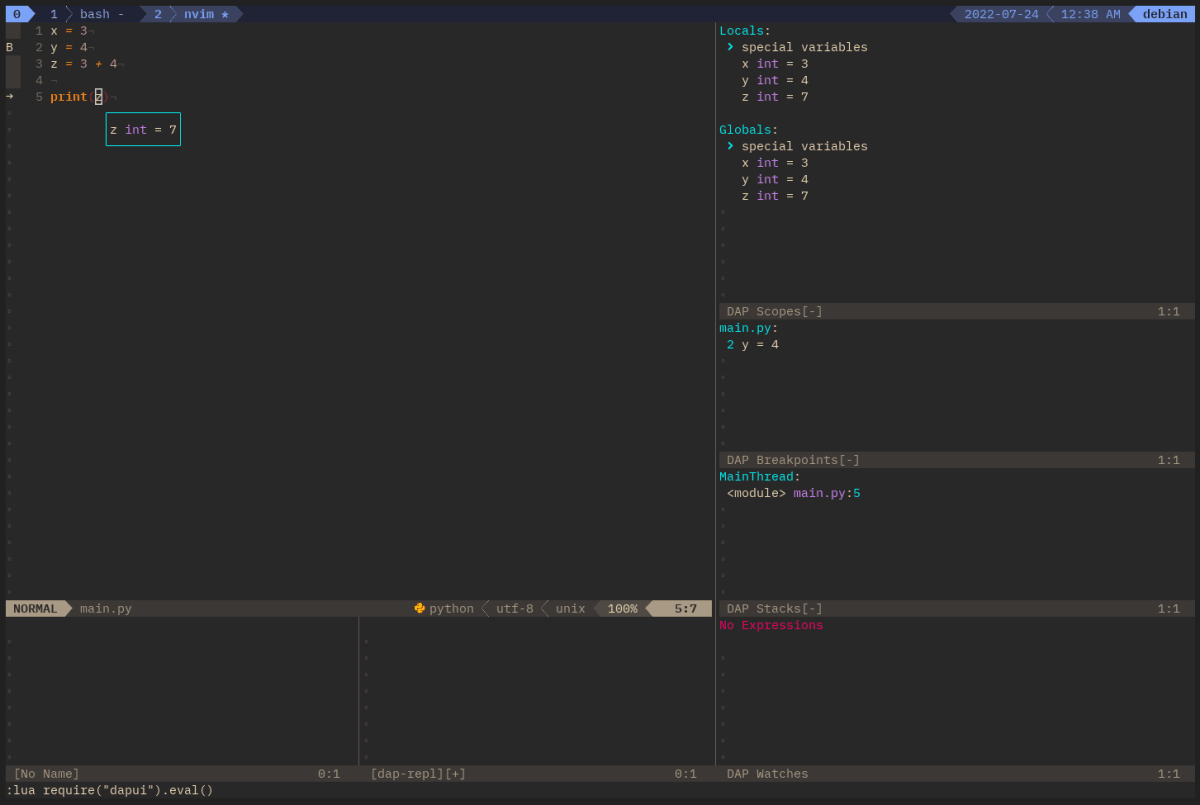Click utf-8 encoding in statusline
Viewport: 1200px width, 805px height.
pos(515,608)
